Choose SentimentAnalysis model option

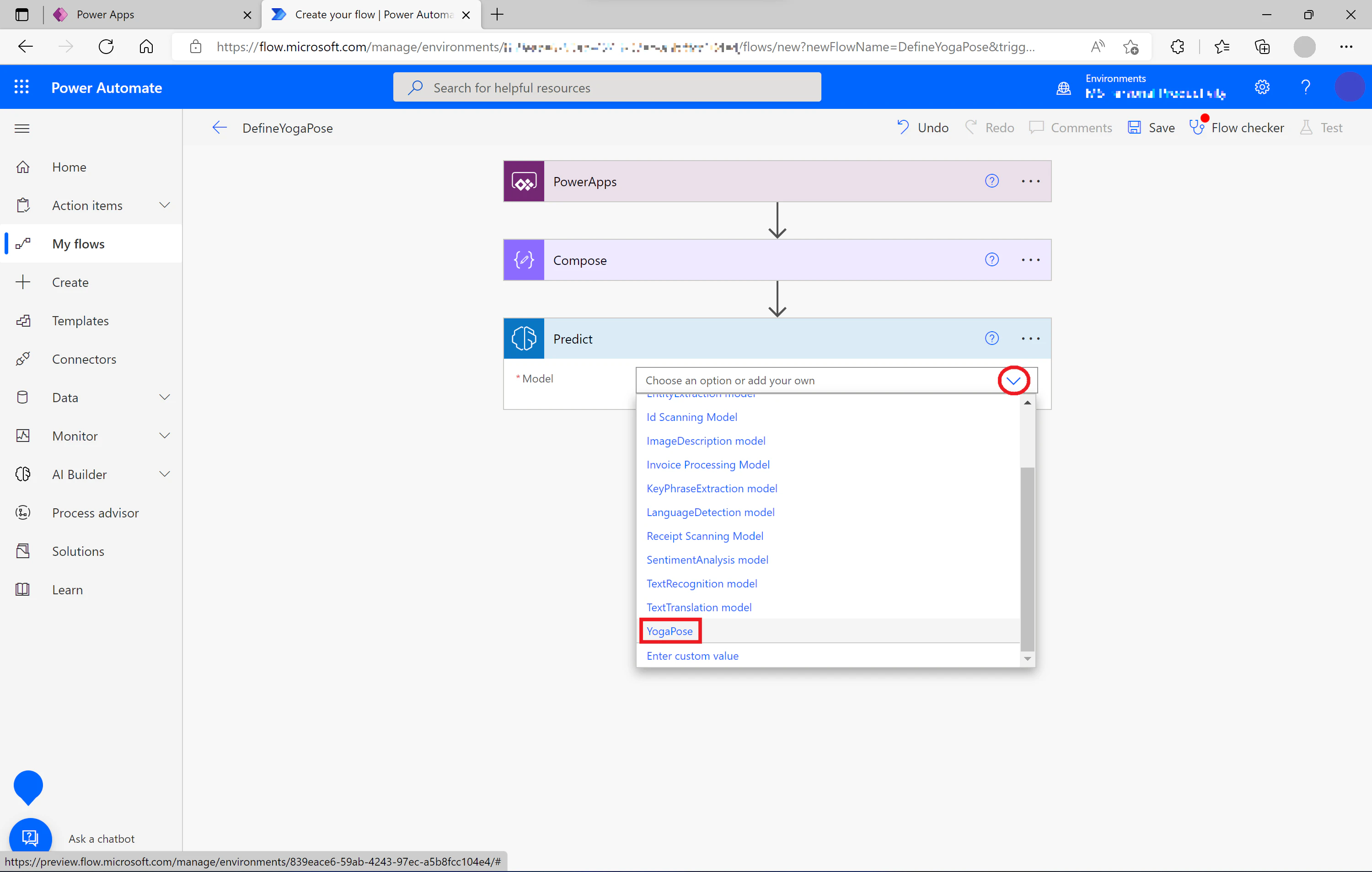707,560
